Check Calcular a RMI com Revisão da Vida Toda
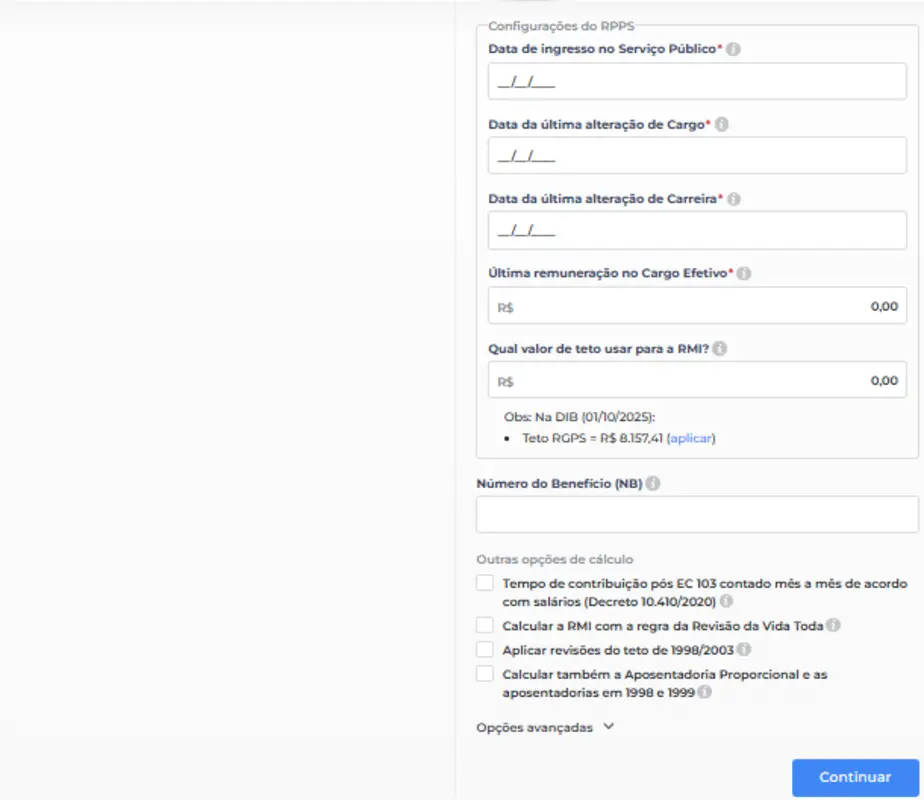The height and width of the screenshot is (800, 924). pyautogui.click(x=485, y=626)
